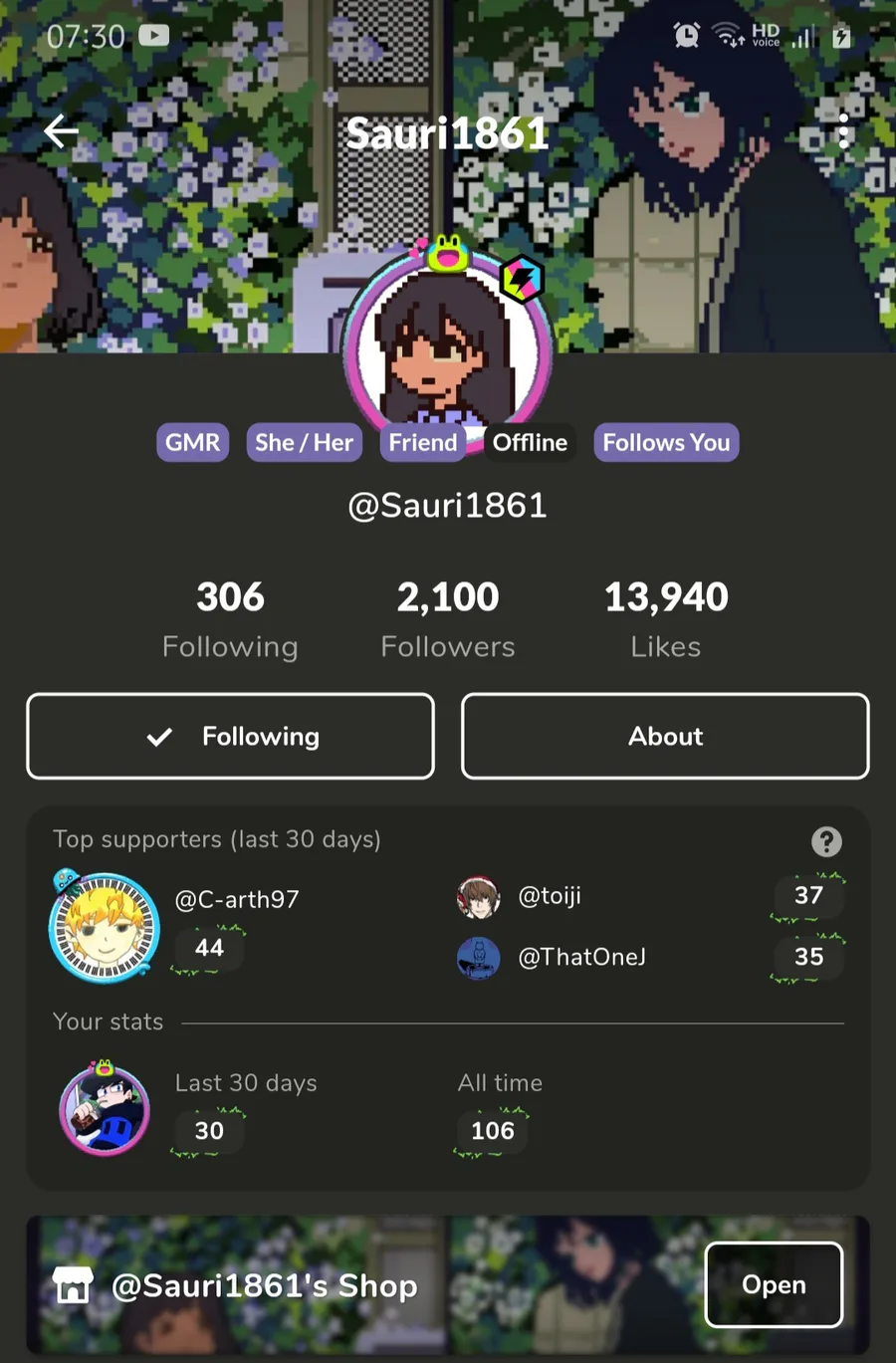This screenshot has width=896, height=1363.
Task: Tap the alarm icon in status bar
Action: (686, 36)
